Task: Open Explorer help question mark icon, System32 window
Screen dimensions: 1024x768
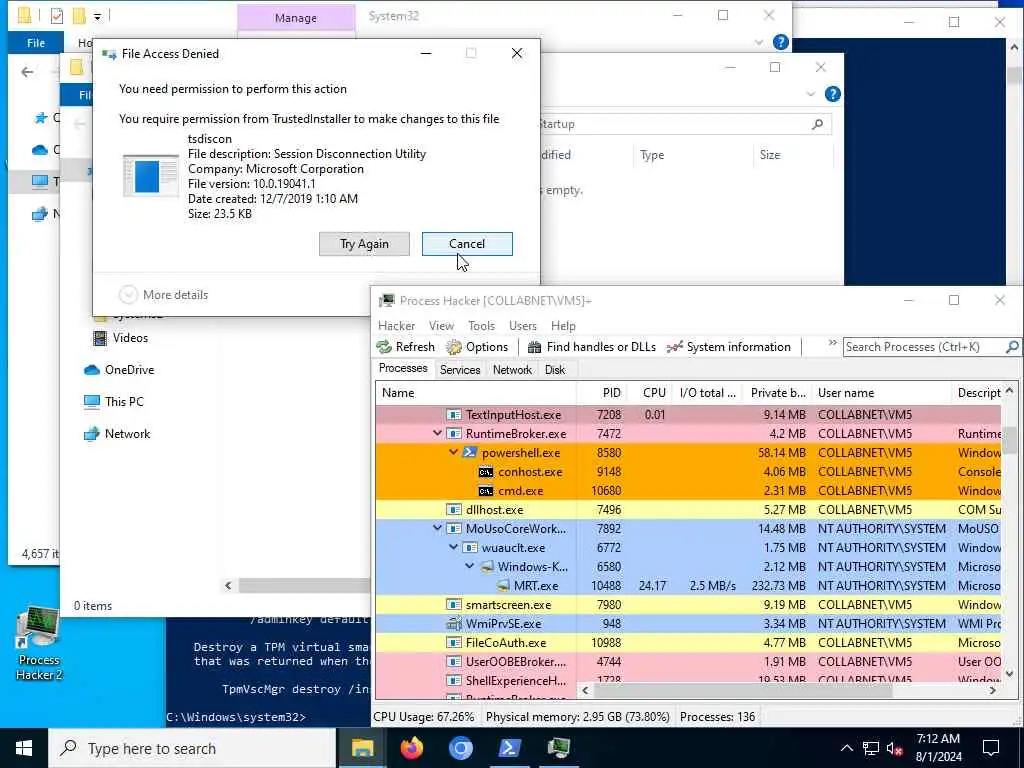Action: coord(780,42)
